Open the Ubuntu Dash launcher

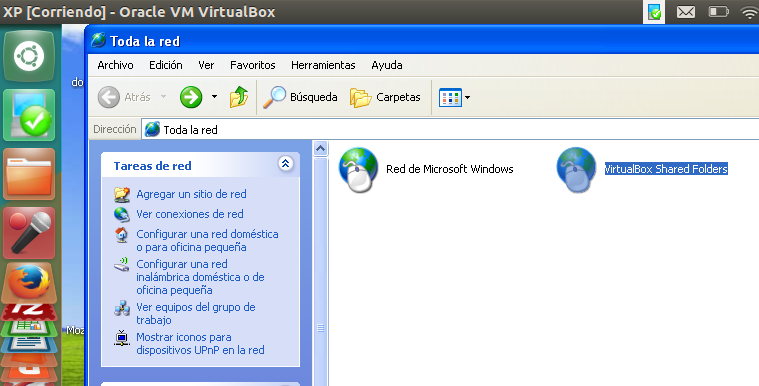(x=29, y=56)
